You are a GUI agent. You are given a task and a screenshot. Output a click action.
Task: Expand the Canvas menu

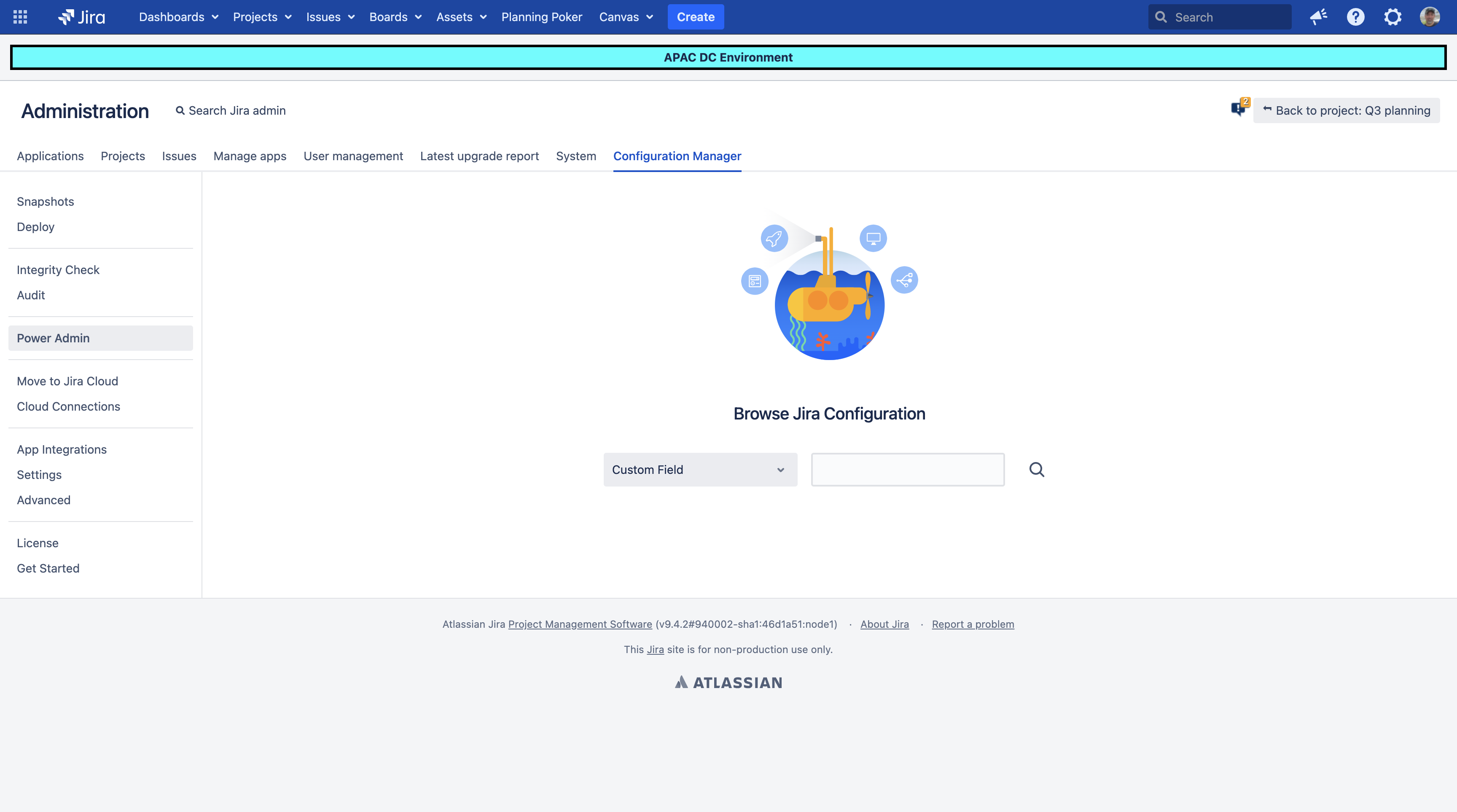626,17
